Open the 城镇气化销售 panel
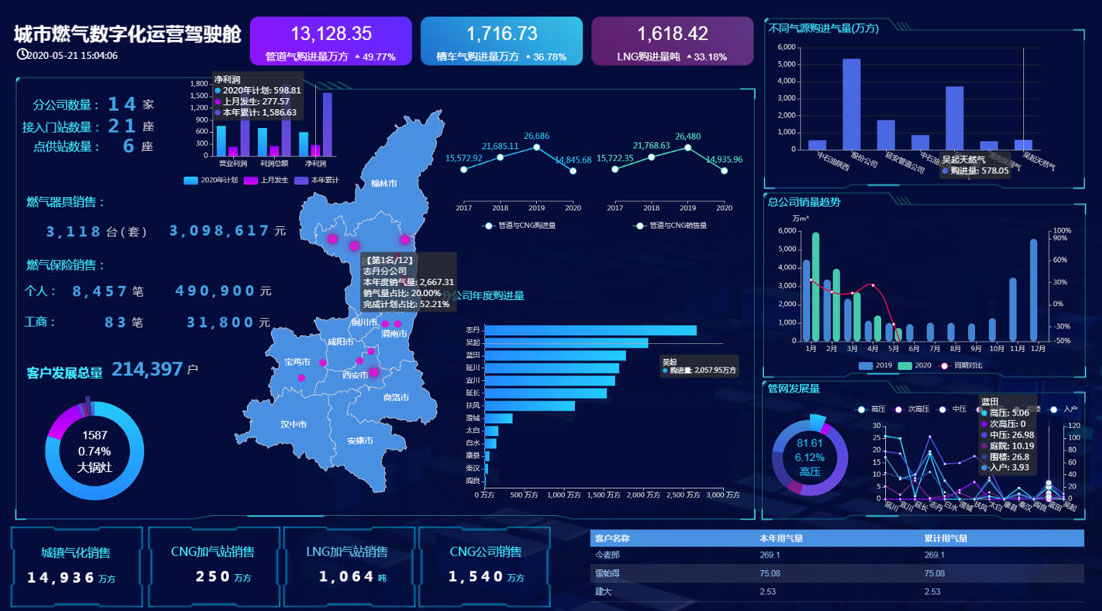This screenshot has width=1102, height=611. (x=76, y=565)
